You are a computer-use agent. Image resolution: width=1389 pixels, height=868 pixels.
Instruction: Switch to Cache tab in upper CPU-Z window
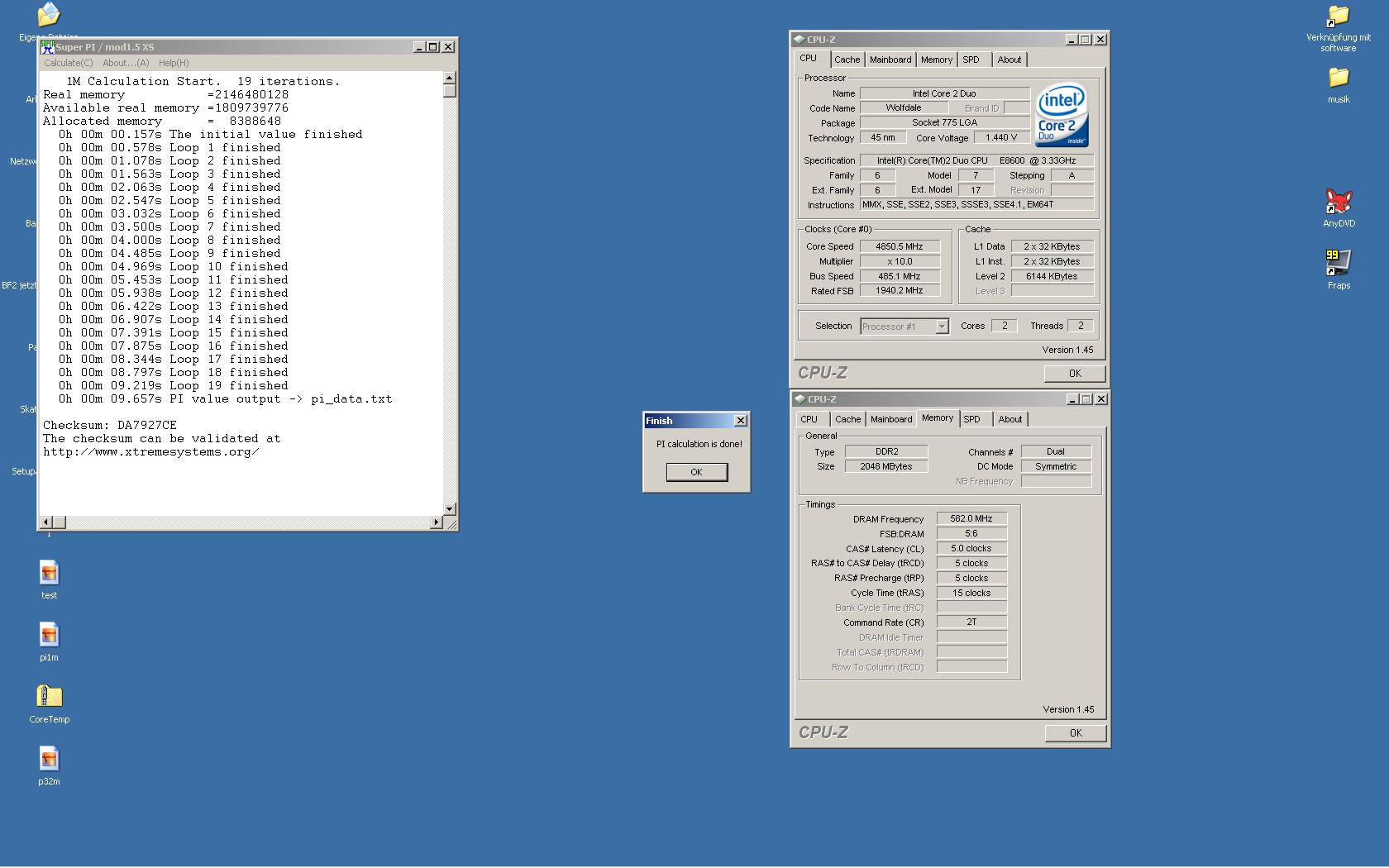coord(847,60)
